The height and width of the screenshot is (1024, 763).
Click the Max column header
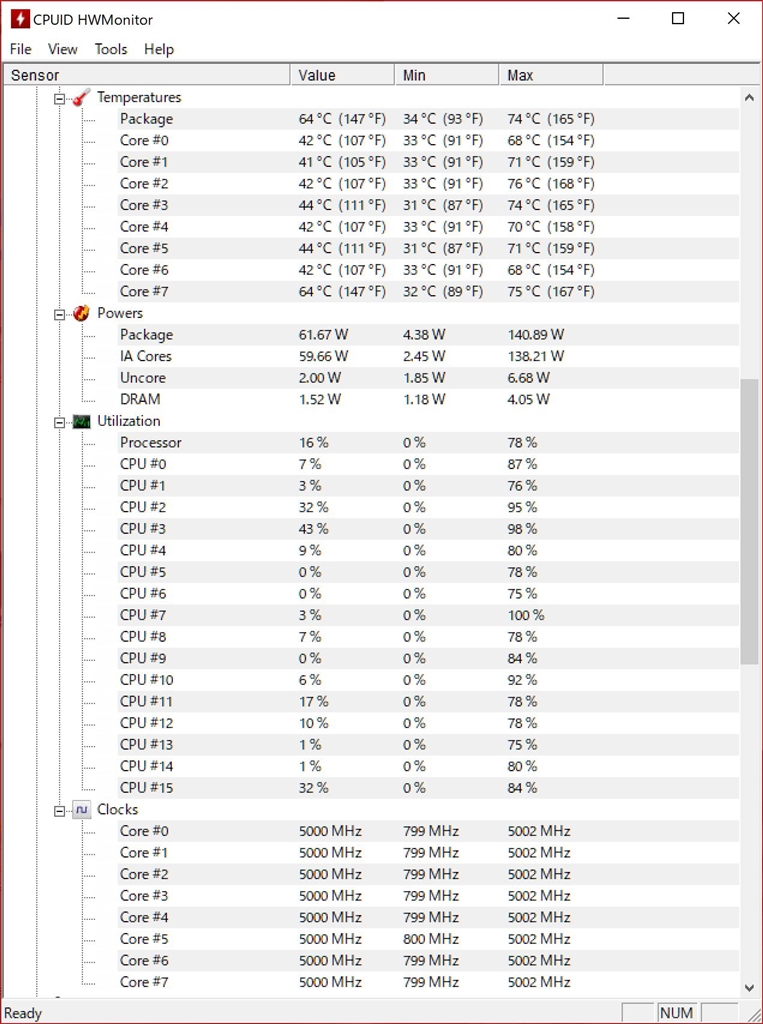[551, 75]
